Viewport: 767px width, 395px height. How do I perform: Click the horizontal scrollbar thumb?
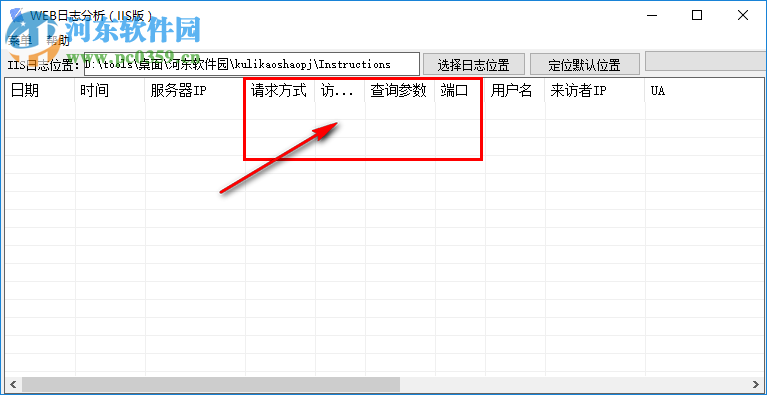[211, 384]
